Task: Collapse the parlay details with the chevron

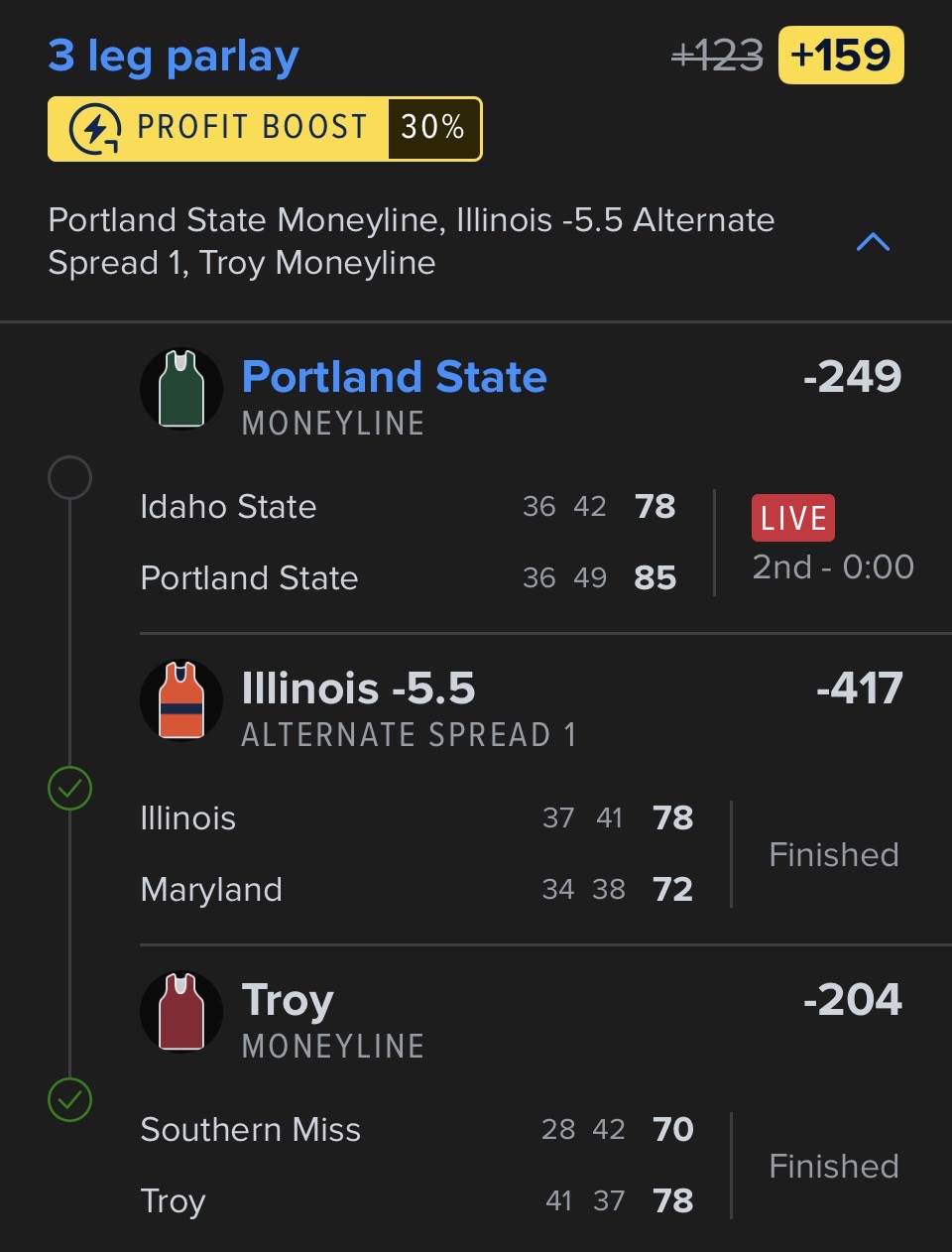Action: click(873, 242)
